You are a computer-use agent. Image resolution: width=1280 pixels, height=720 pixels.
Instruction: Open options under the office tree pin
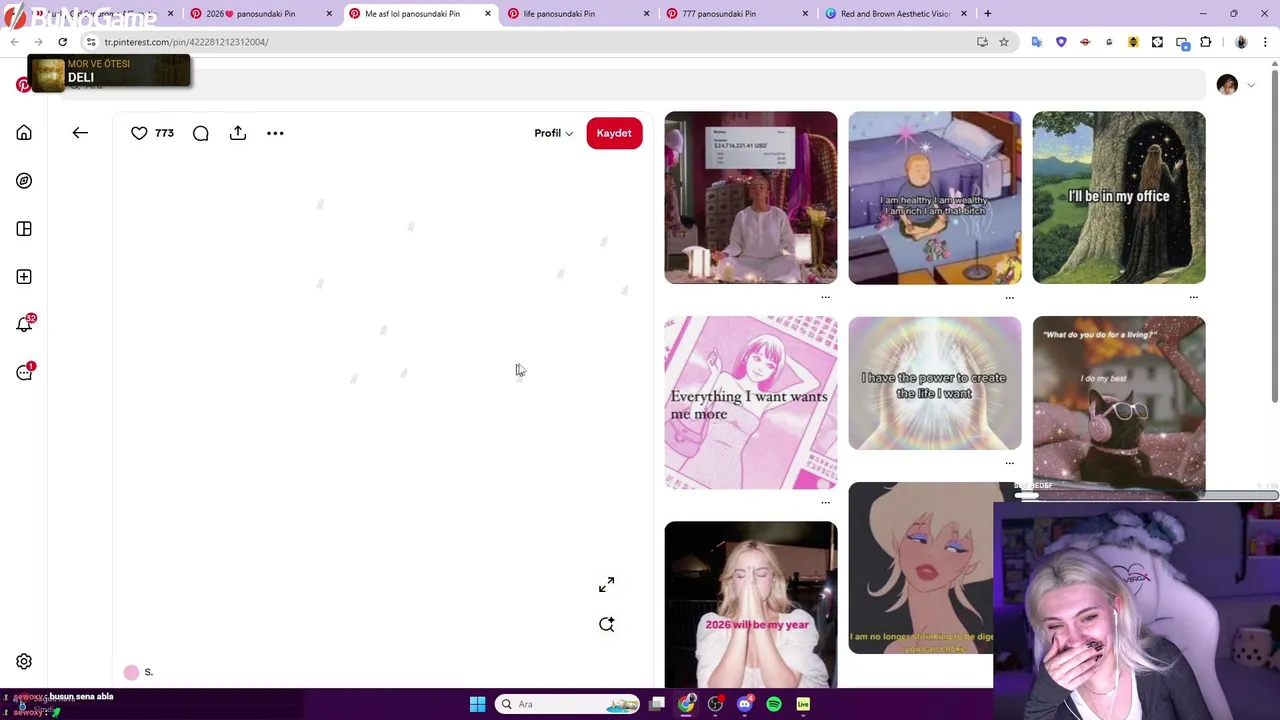(1193, 297)
